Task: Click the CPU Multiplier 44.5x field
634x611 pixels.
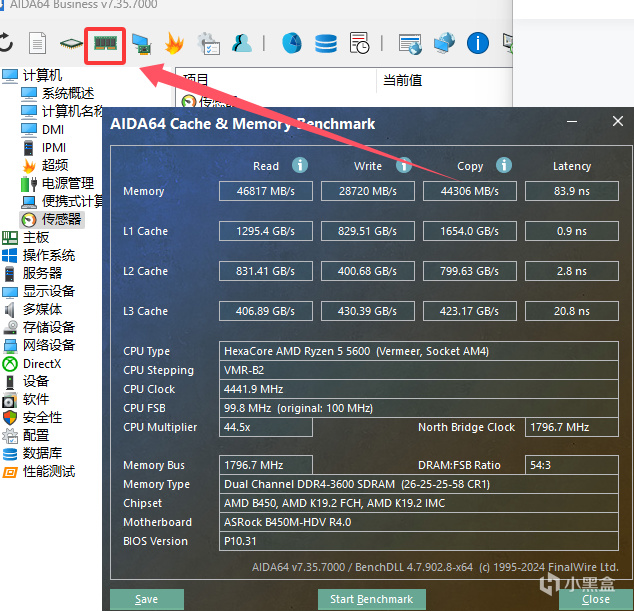Action: point(266,427)
